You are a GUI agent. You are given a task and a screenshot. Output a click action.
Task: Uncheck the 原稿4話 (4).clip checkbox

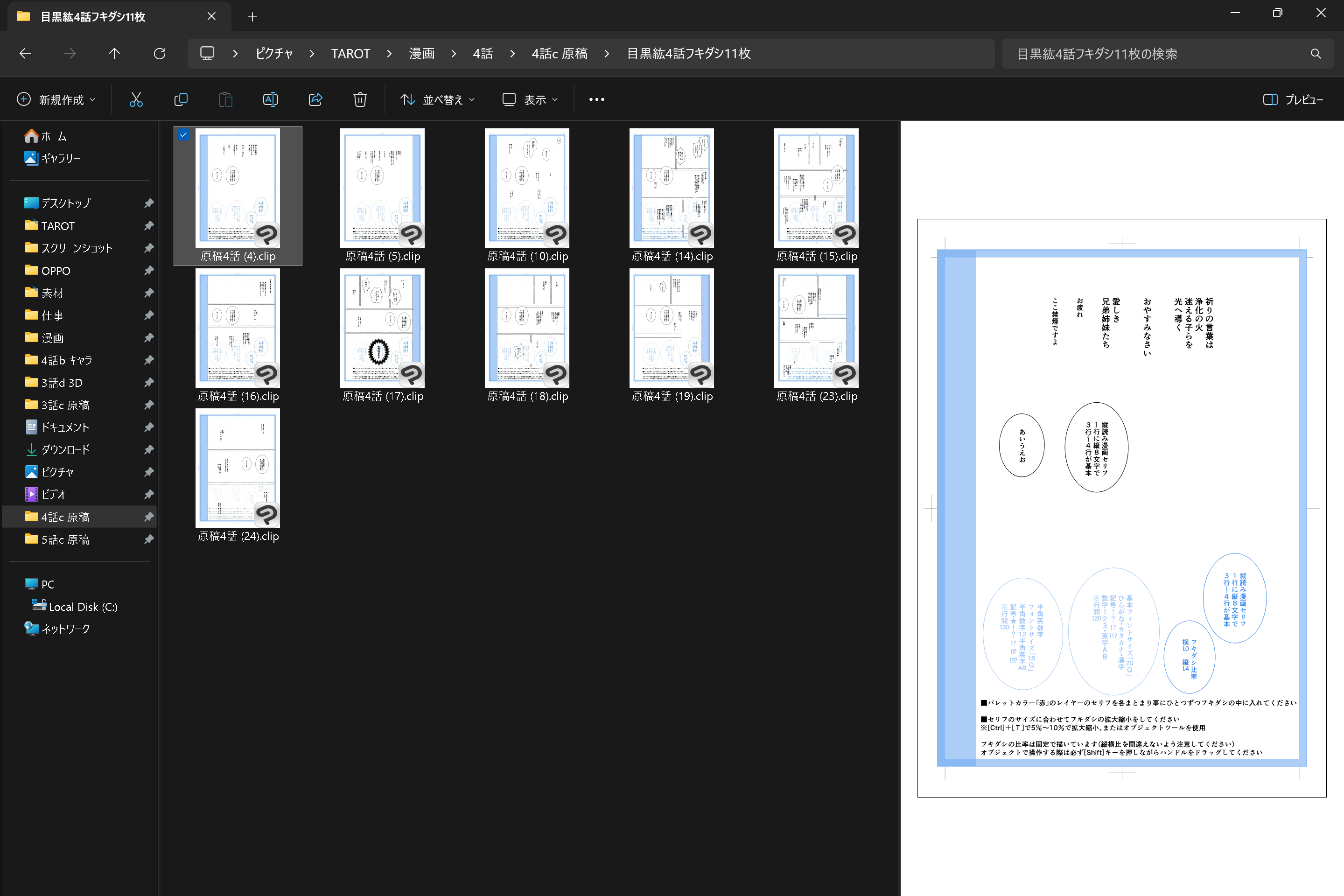183,135
